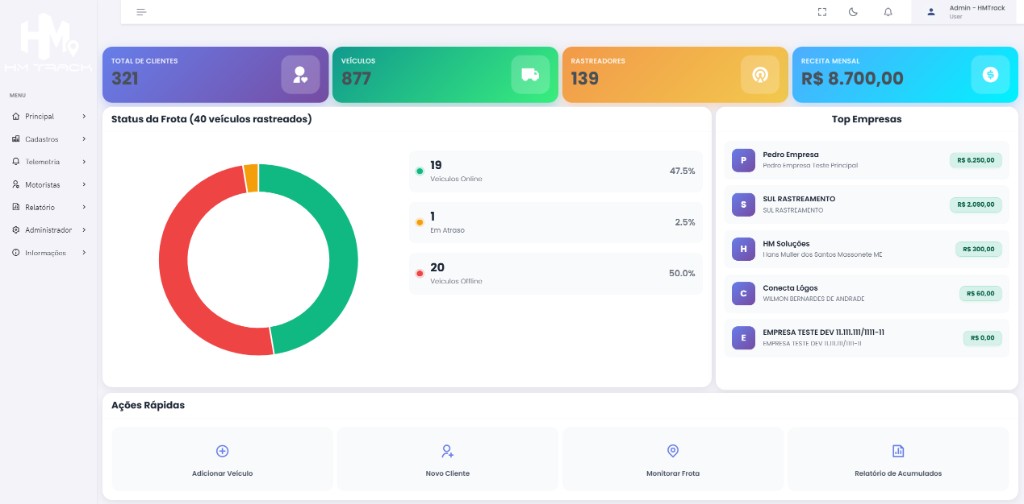Click the Total de Clientes value 321
Screen dimensions: 1024x504
coord(125,79)
